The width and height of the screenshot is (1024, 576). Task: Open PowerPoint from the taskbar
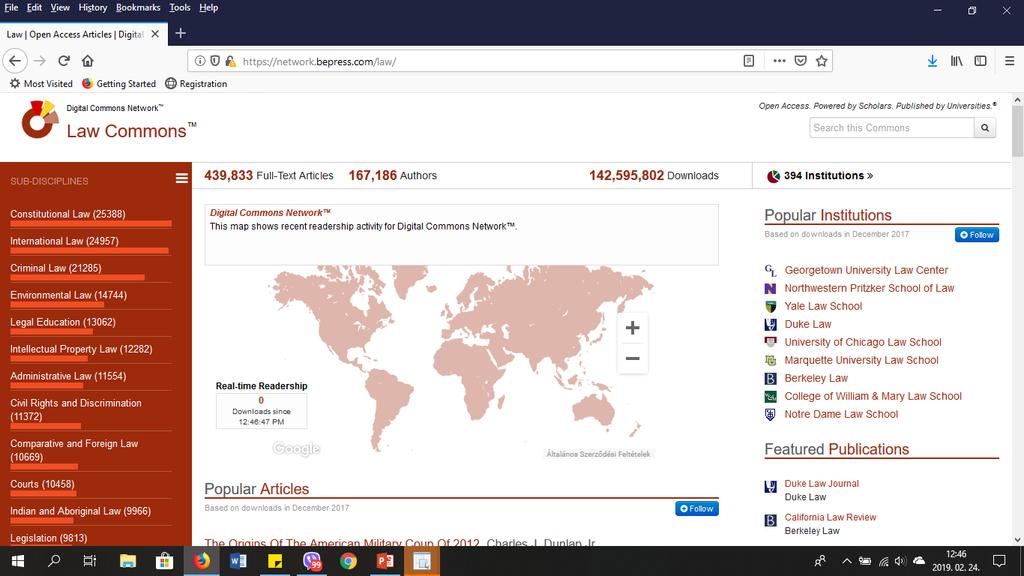tap(385, 561)
